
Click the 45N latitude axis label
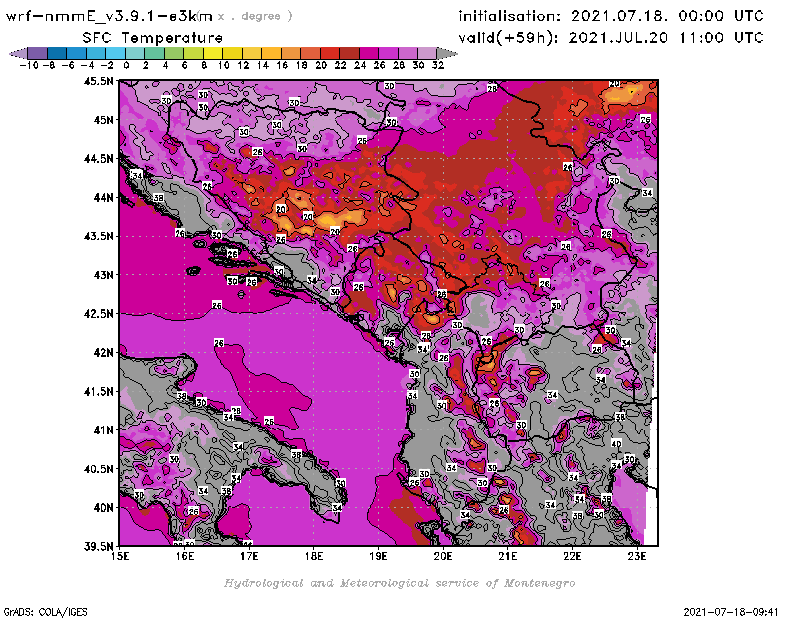coord(103,120)
